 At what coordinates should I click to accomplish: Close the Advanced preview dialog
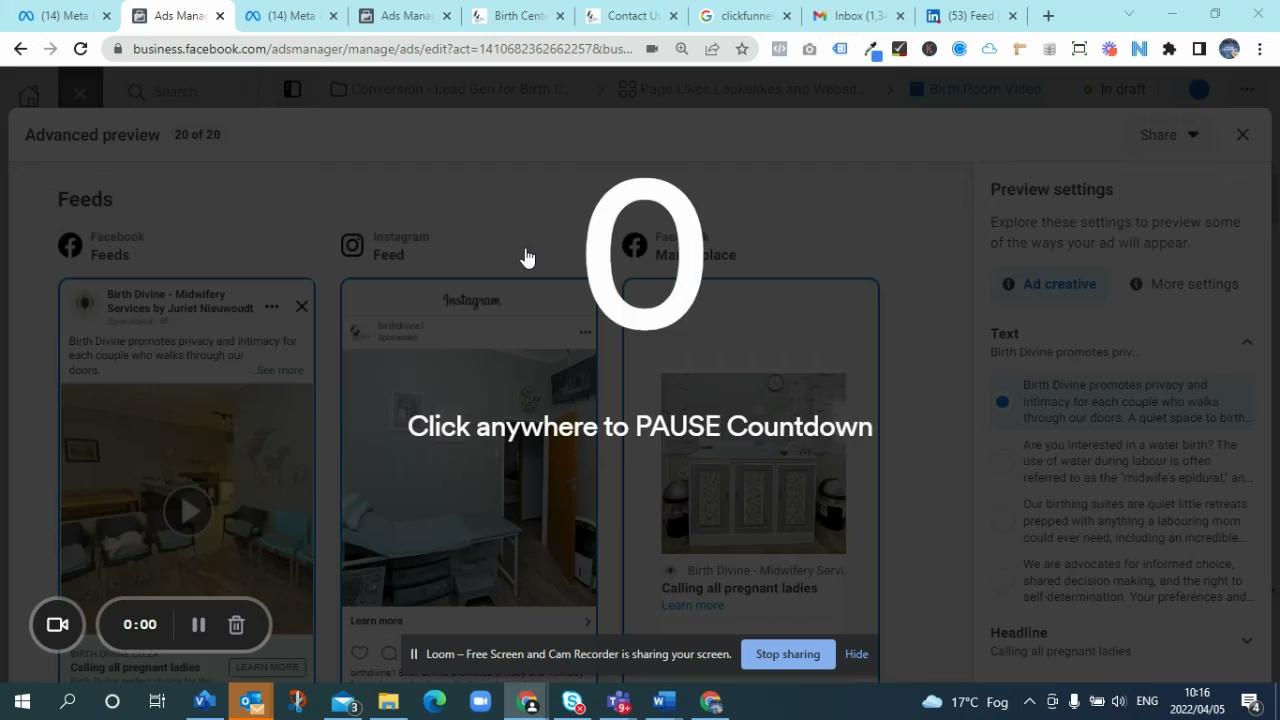tap(1242, 135)
